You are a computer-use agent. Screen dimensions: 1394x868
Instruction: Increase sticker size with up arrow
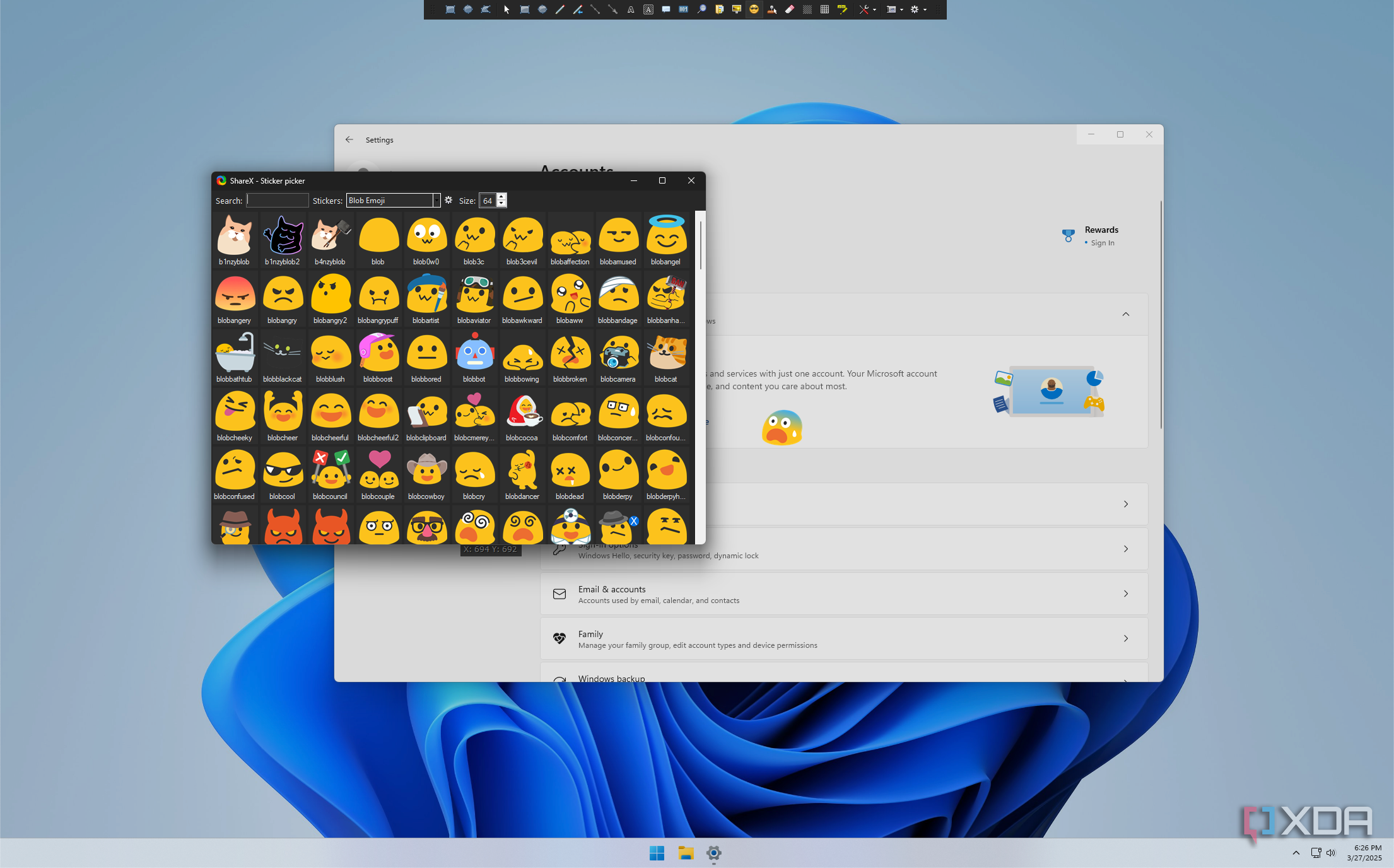tap(501, 197)
